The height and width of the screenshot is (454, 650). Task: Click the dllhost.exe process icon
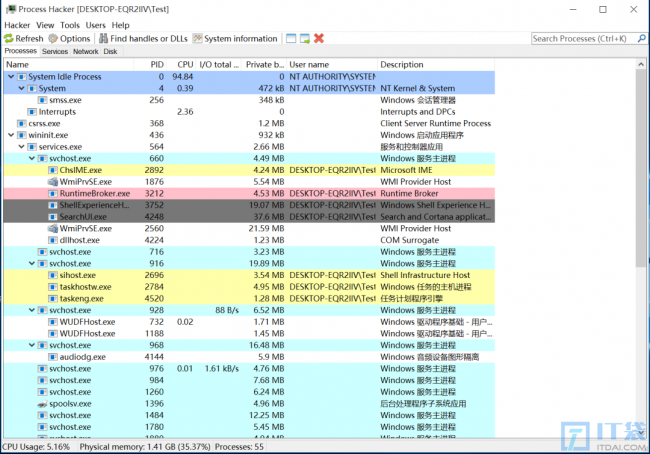[x=53, y=240]
